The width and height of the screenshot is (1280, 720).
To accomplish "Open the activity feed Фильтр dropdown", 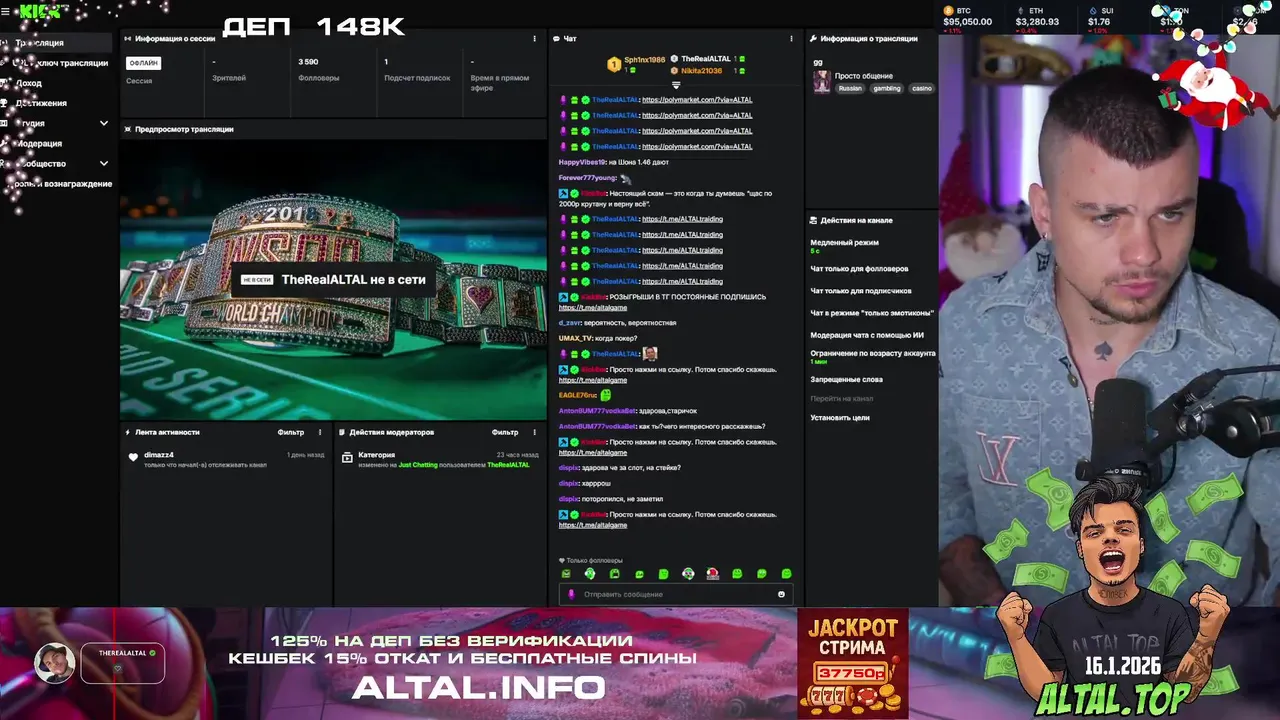I will tap(291, 432).
